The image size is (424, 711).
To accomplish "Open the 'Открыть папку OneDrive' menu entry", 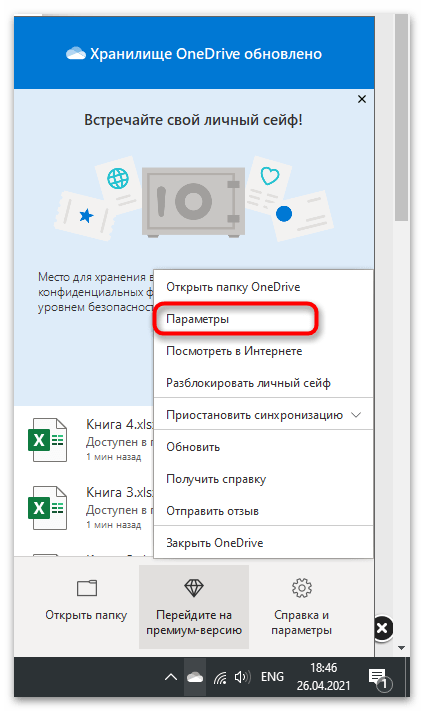I will (x=263, y=287).
